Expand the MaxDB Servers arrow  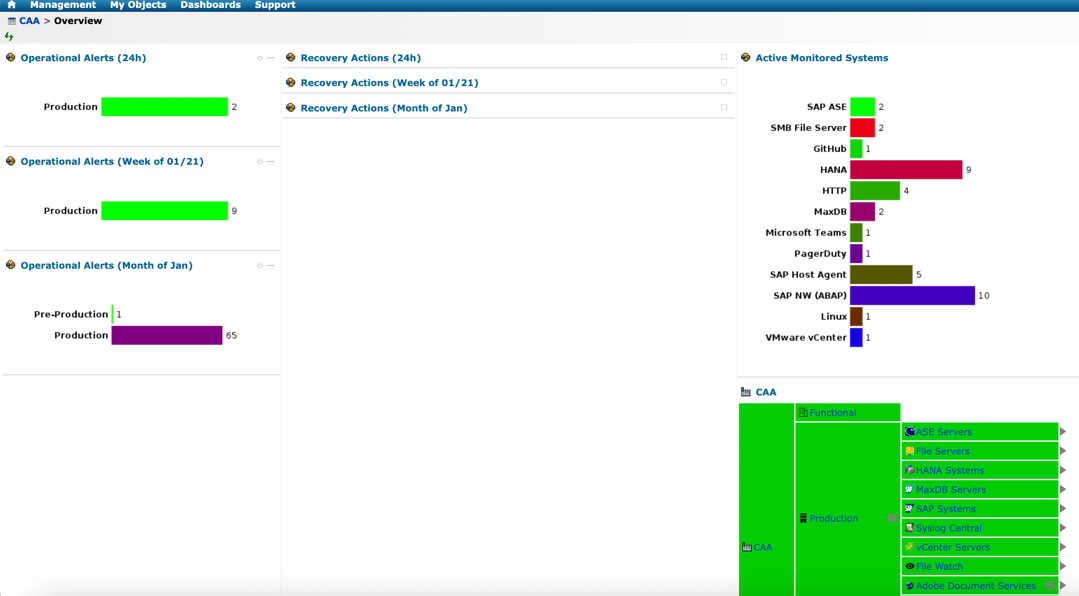pyautogui.click(x=1063, y=489)
